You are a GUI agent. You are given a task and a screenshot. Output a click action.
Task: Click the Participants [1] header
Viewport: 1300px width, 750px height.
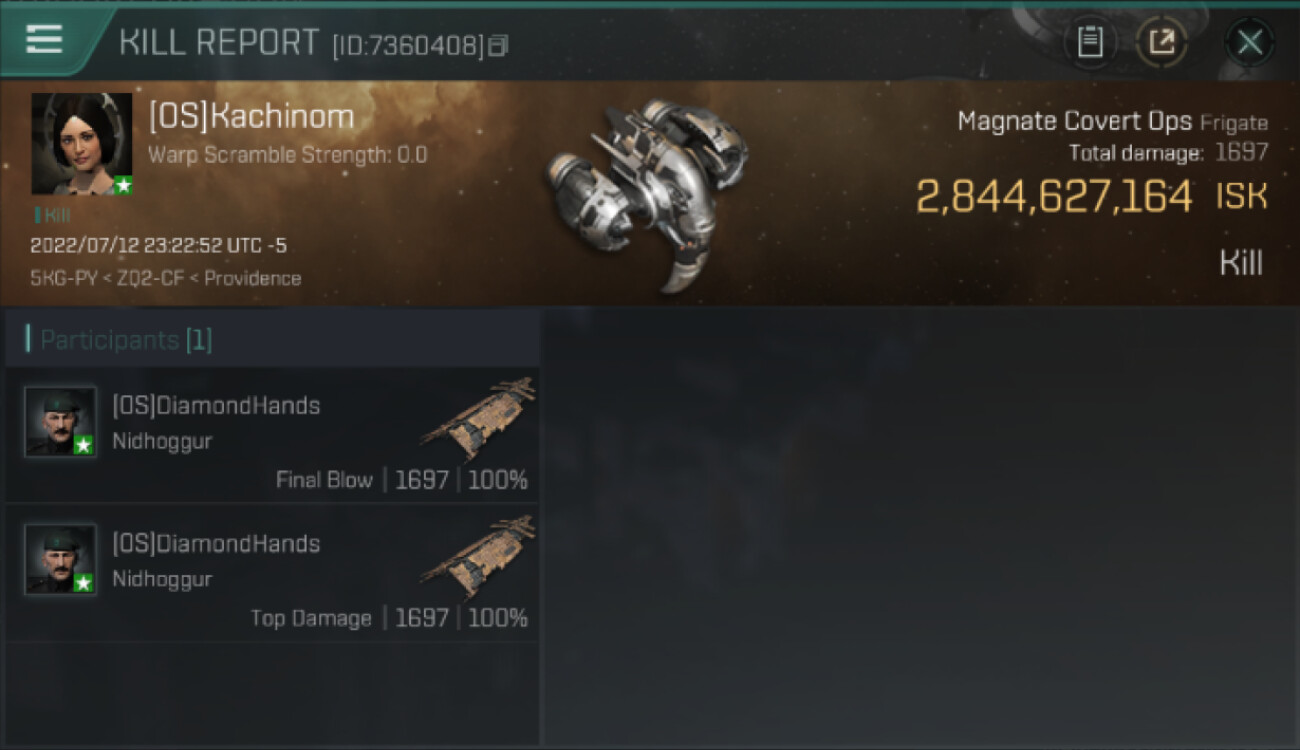click(x=126, y=340)
